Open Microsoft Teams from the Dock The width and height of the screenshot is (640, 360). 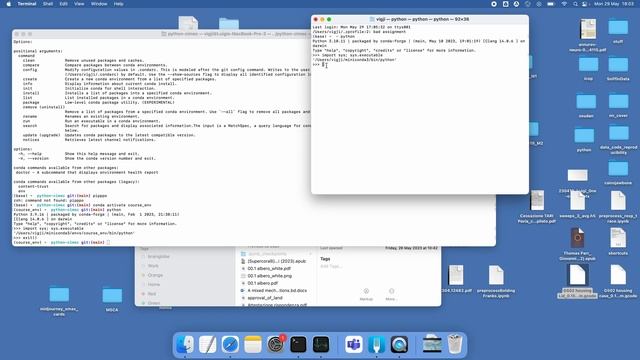[x=353, y=344]
